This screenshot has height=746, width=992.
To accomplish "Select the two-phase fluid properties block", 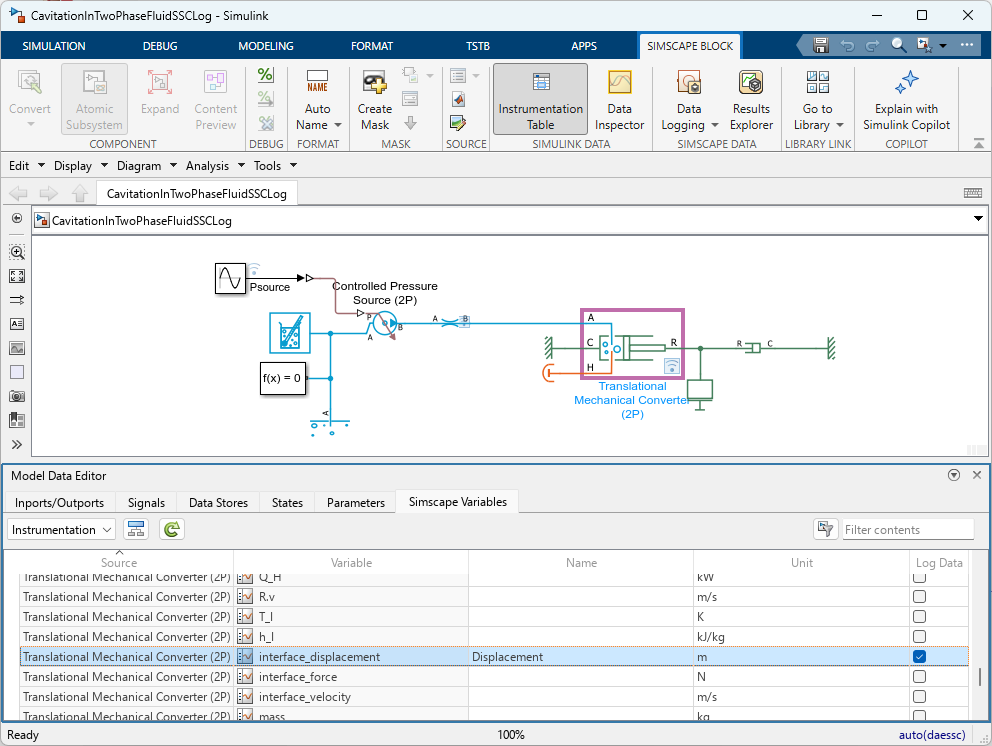I will pos(290,333).
